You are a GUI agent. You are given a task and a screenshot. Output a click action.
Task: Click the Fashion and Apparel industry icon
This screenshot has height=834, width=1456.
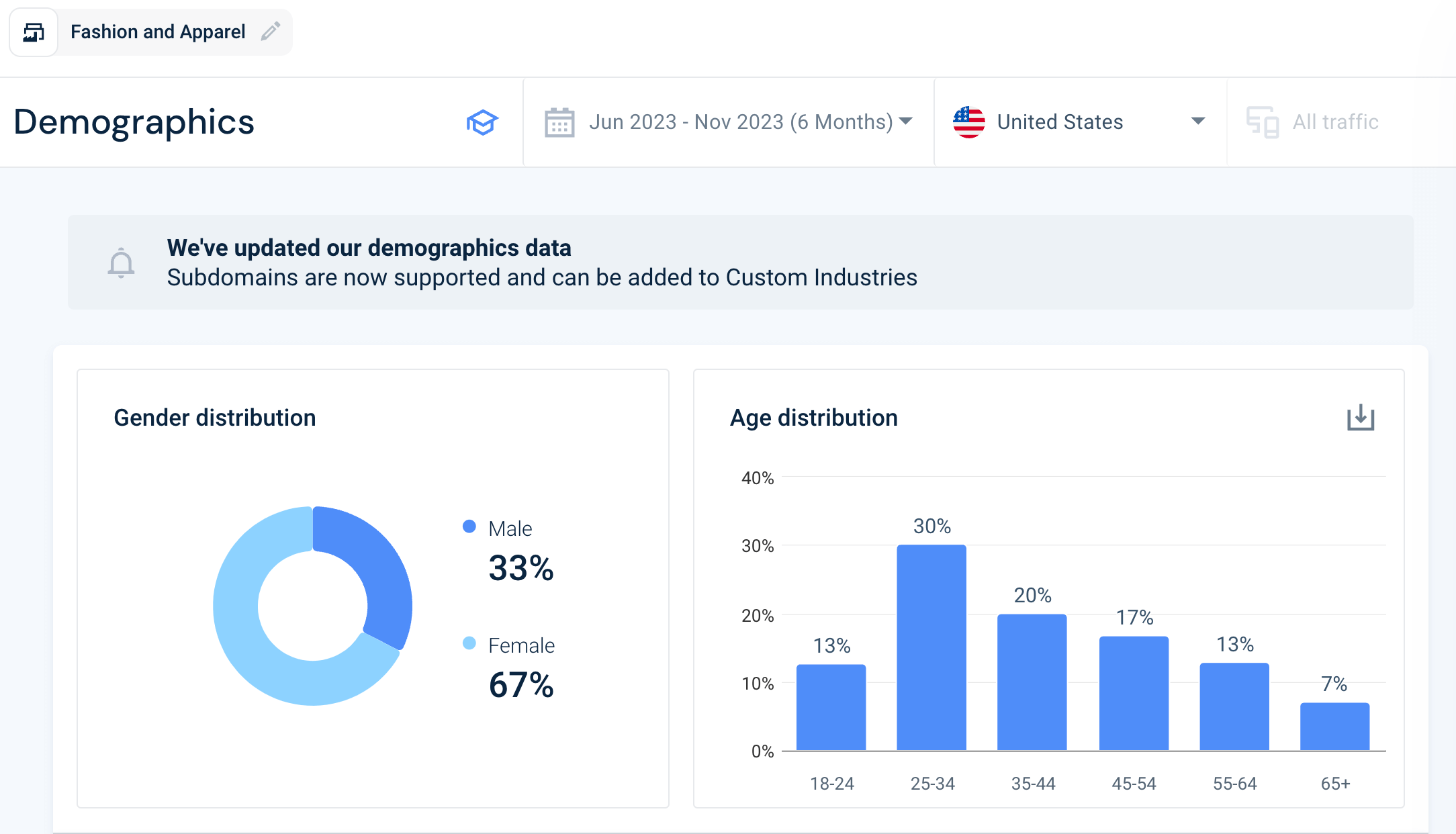[x=34, y=32]
